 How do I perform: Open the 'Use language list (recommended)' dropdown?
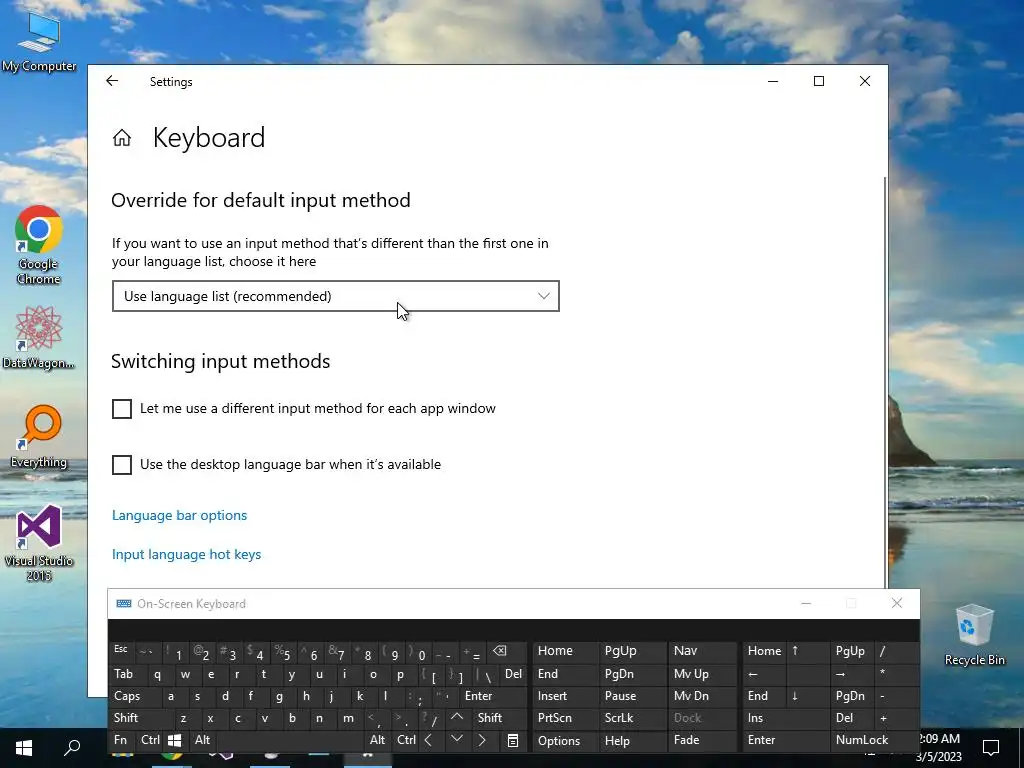click(336, 296)
